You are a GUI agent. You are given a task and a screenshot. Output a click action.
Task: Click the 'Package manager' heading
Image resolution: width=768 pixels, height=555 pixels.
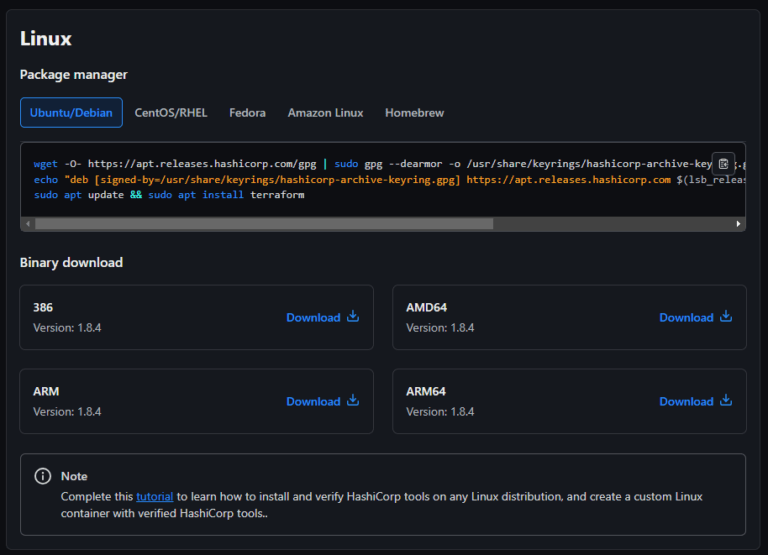[x=73, y=74]
